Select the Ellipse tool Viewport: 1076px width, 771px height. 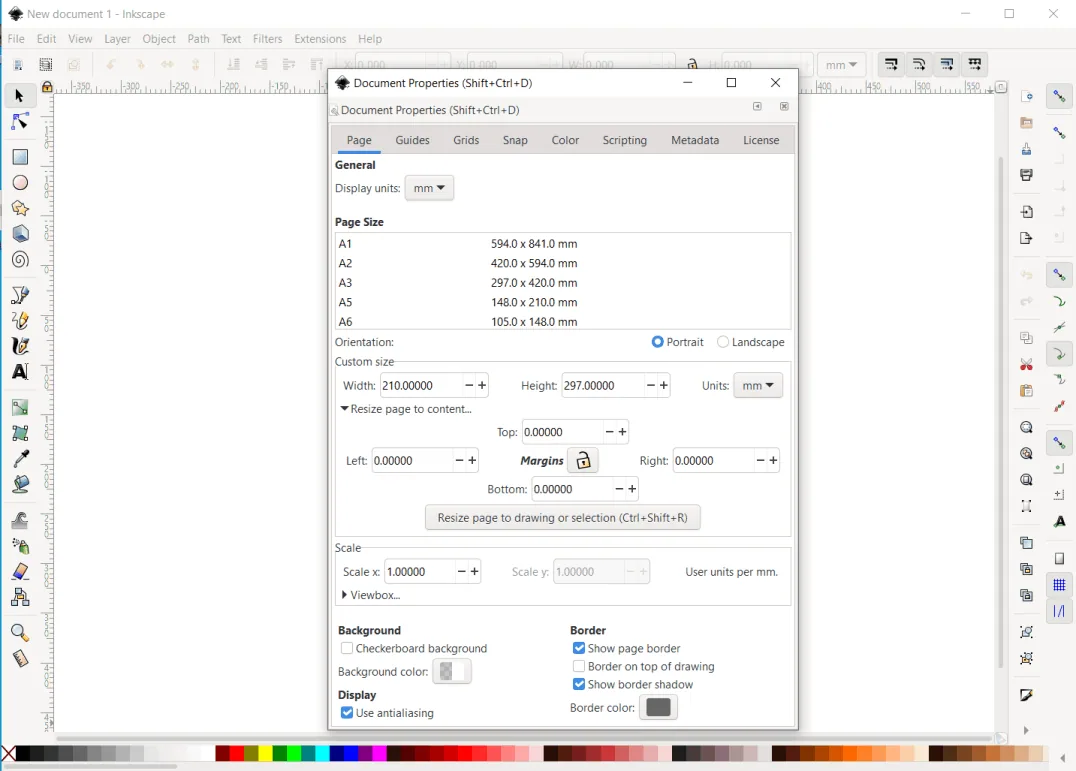[20, 182]
